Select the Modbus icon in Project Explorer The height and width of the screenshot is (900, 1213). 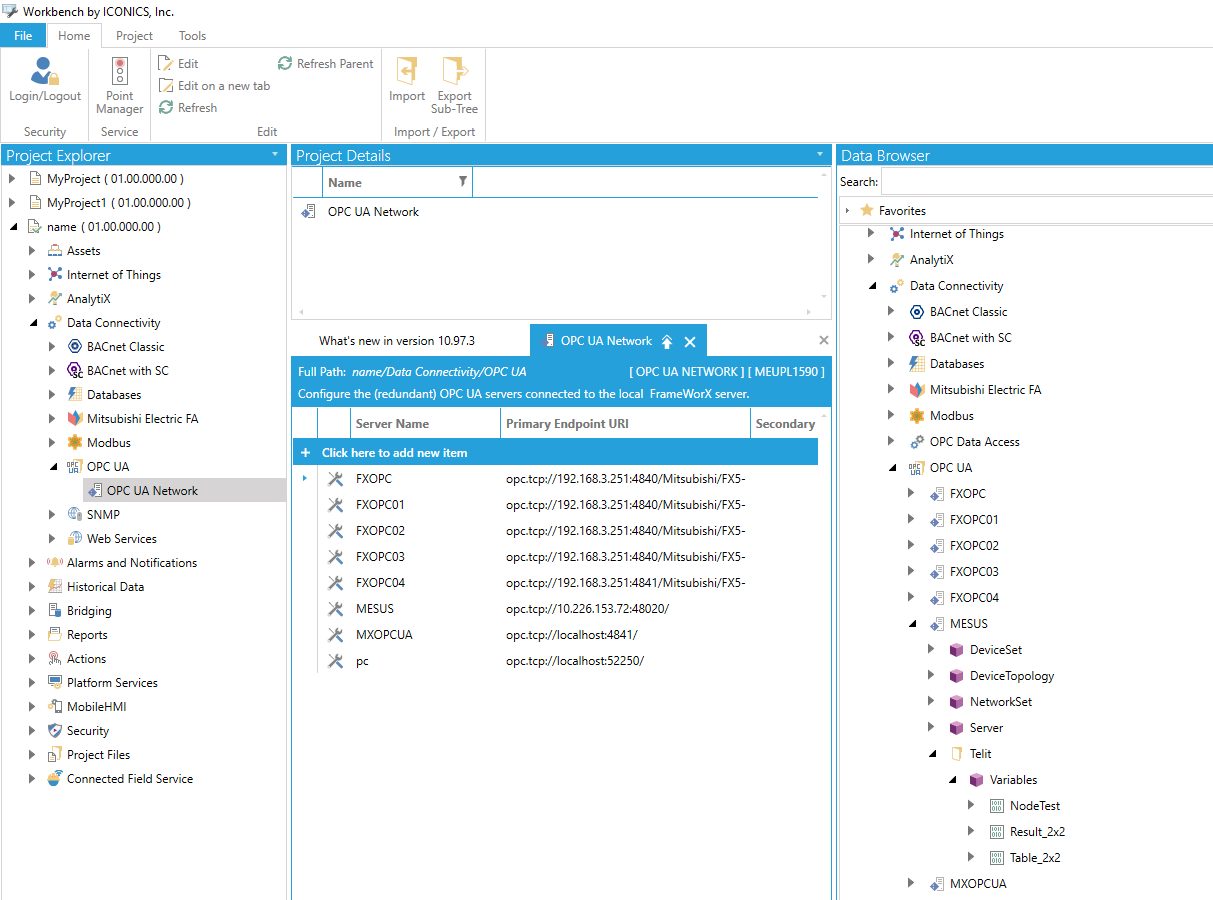pos(75,443)
